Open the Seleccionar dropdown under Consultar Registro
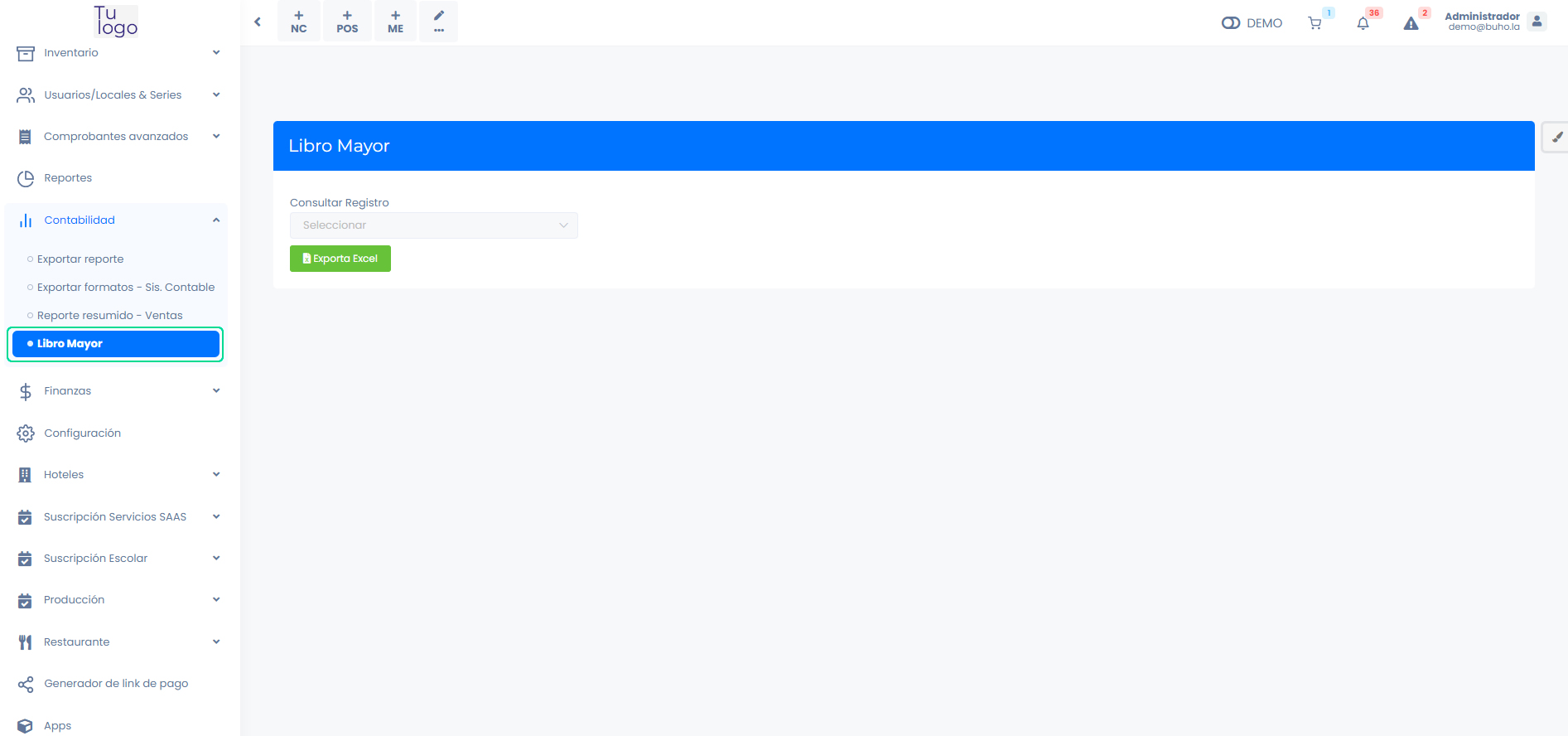This screenshot has width=1568, height=736. pyautogui.click(x=433, y=225)
